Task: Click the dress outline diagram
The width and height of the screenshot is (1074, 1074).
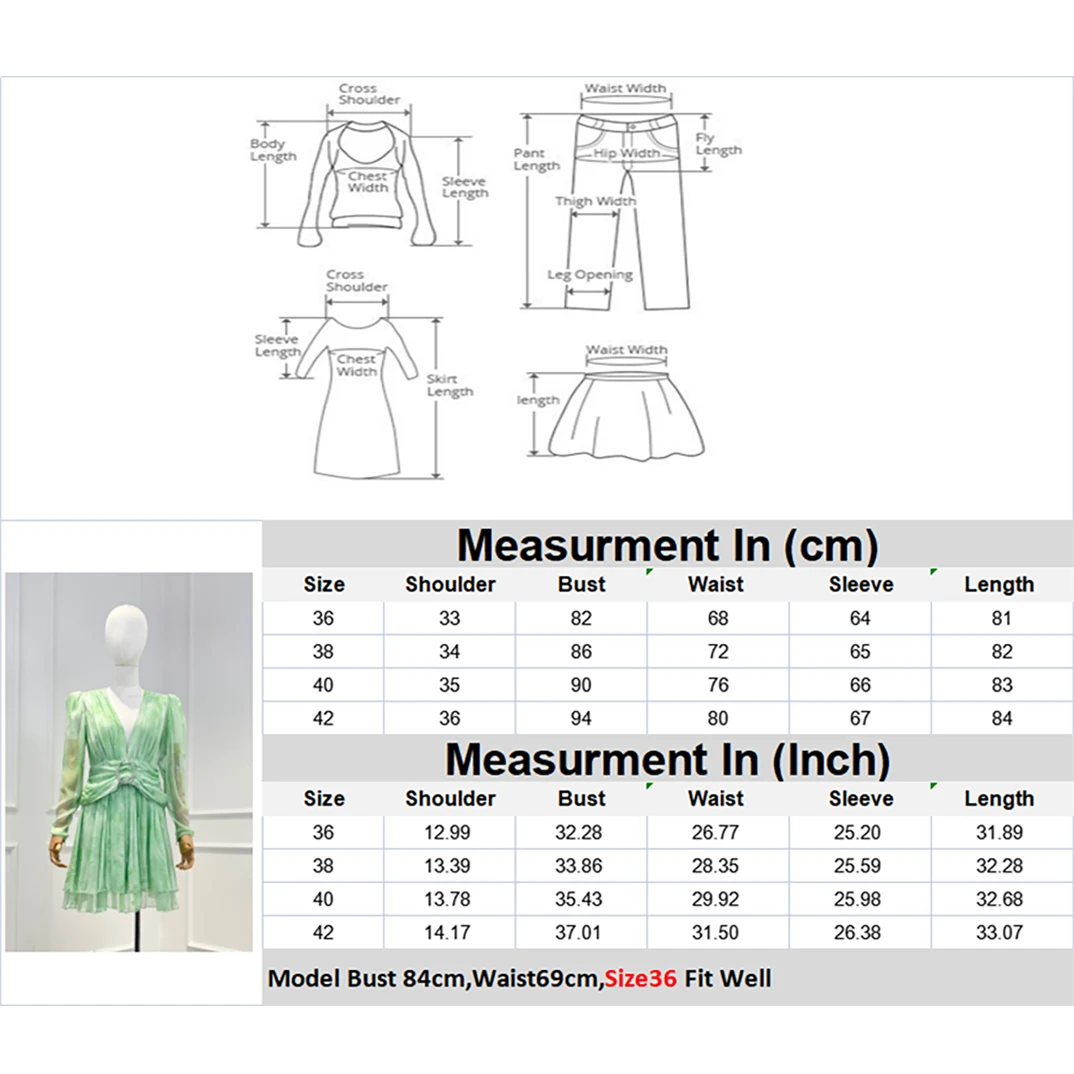Action: point(358,397)
